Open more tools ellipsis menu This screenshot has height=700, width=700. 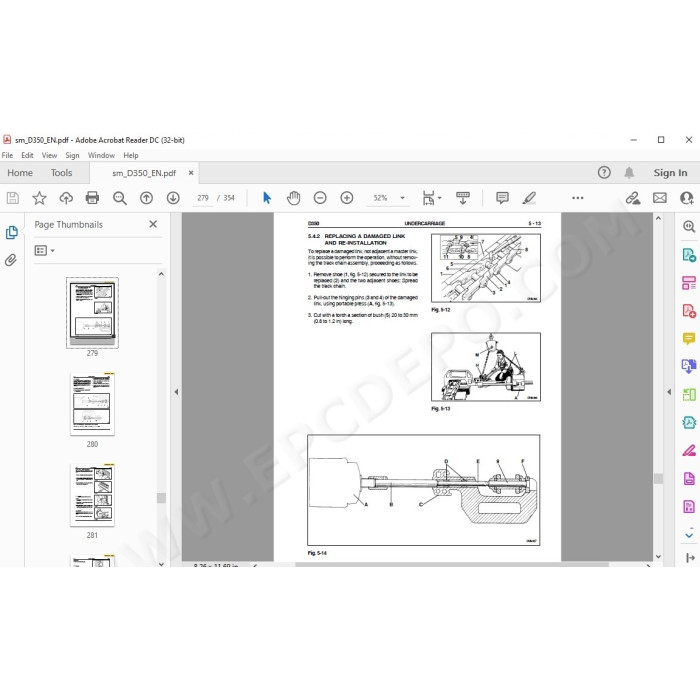pos(578,198)
